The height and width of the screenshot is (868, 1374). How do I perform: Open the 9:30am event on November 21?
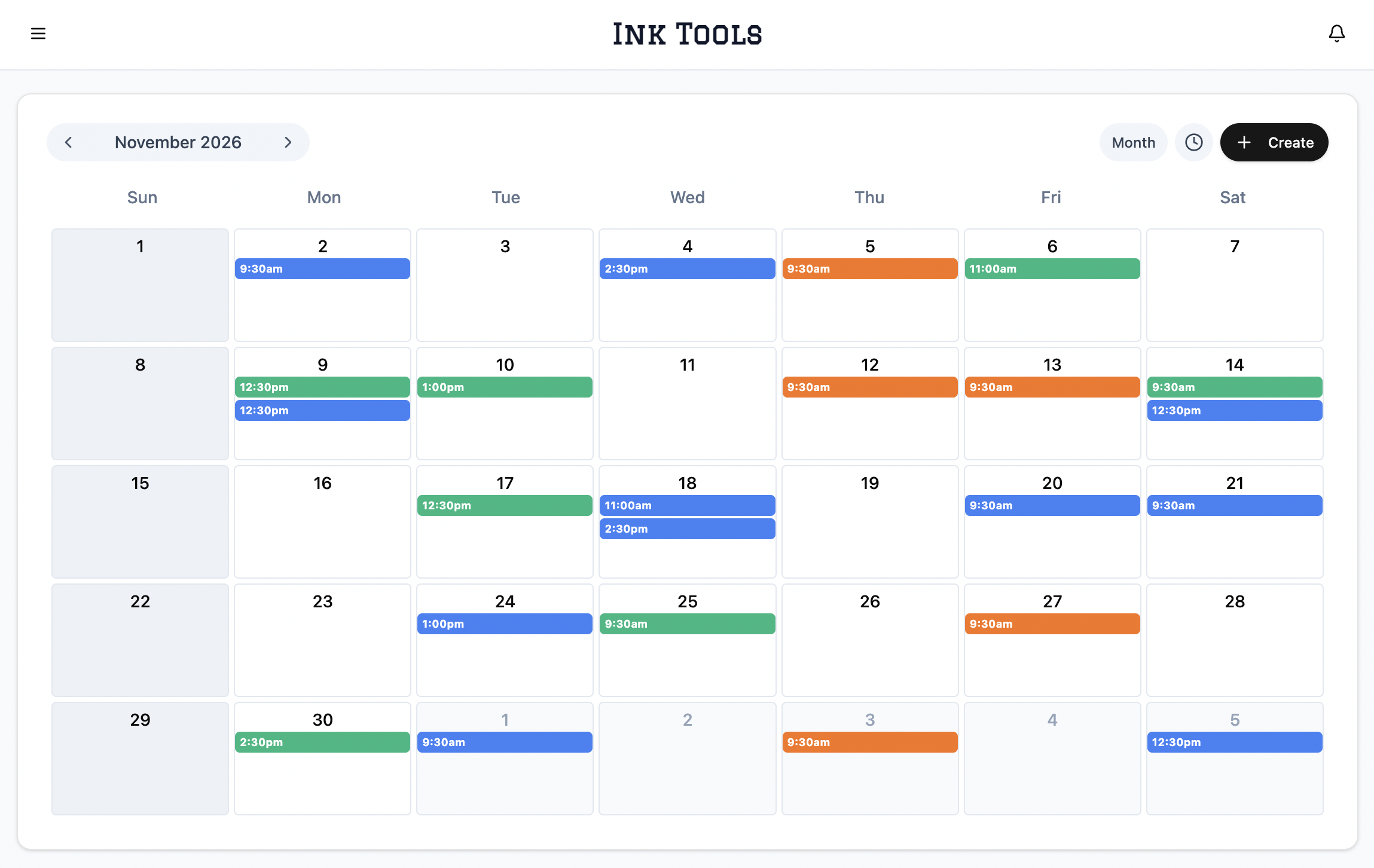pyautogui.click(x=1235, y=506)
